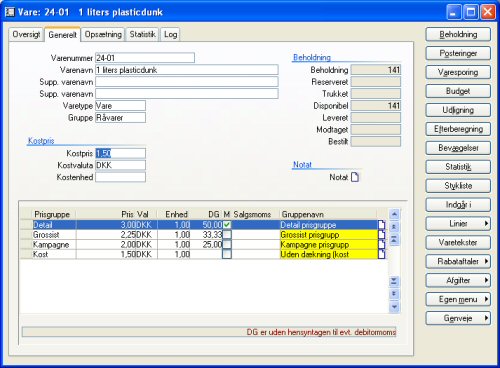500x368 pixels.
Task: Expand the Linier submenu button
Action: click(x=458, y=223)
